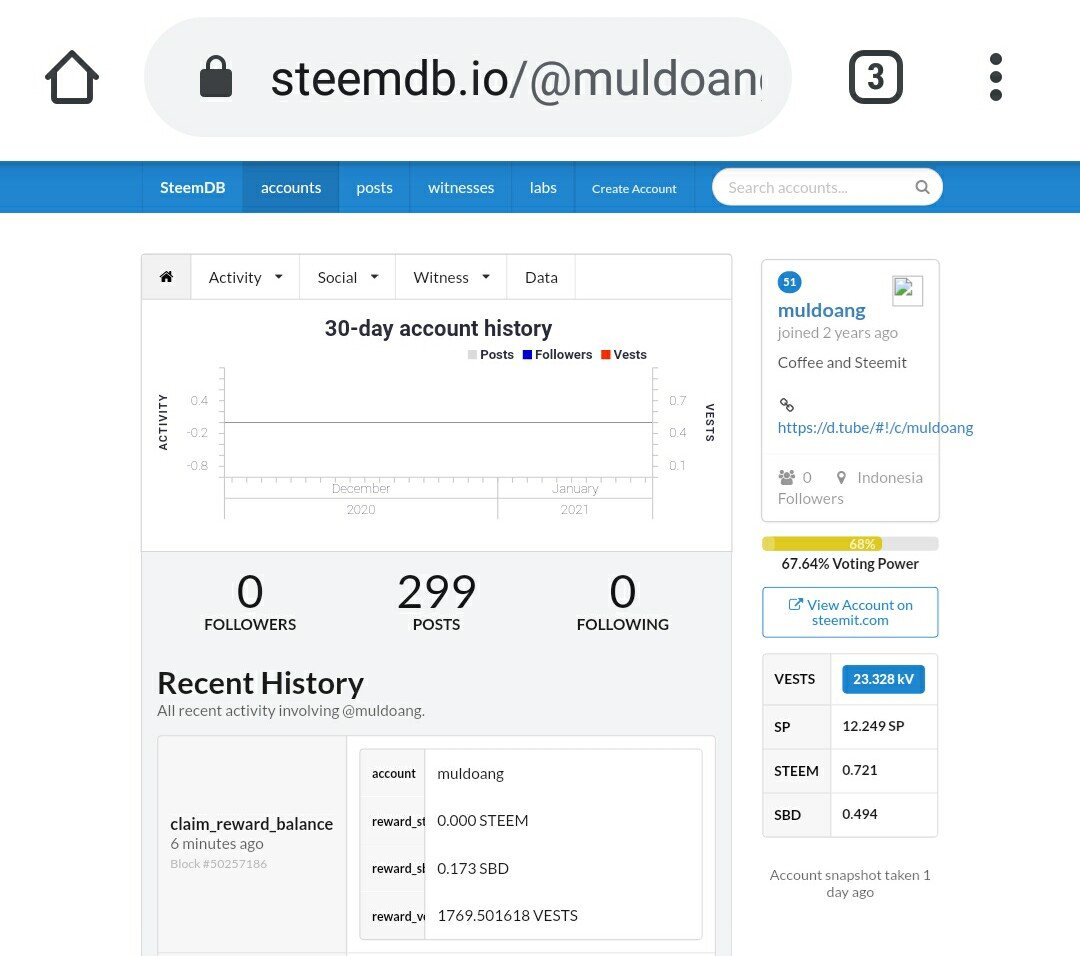Click the Recent History heading

260,683
